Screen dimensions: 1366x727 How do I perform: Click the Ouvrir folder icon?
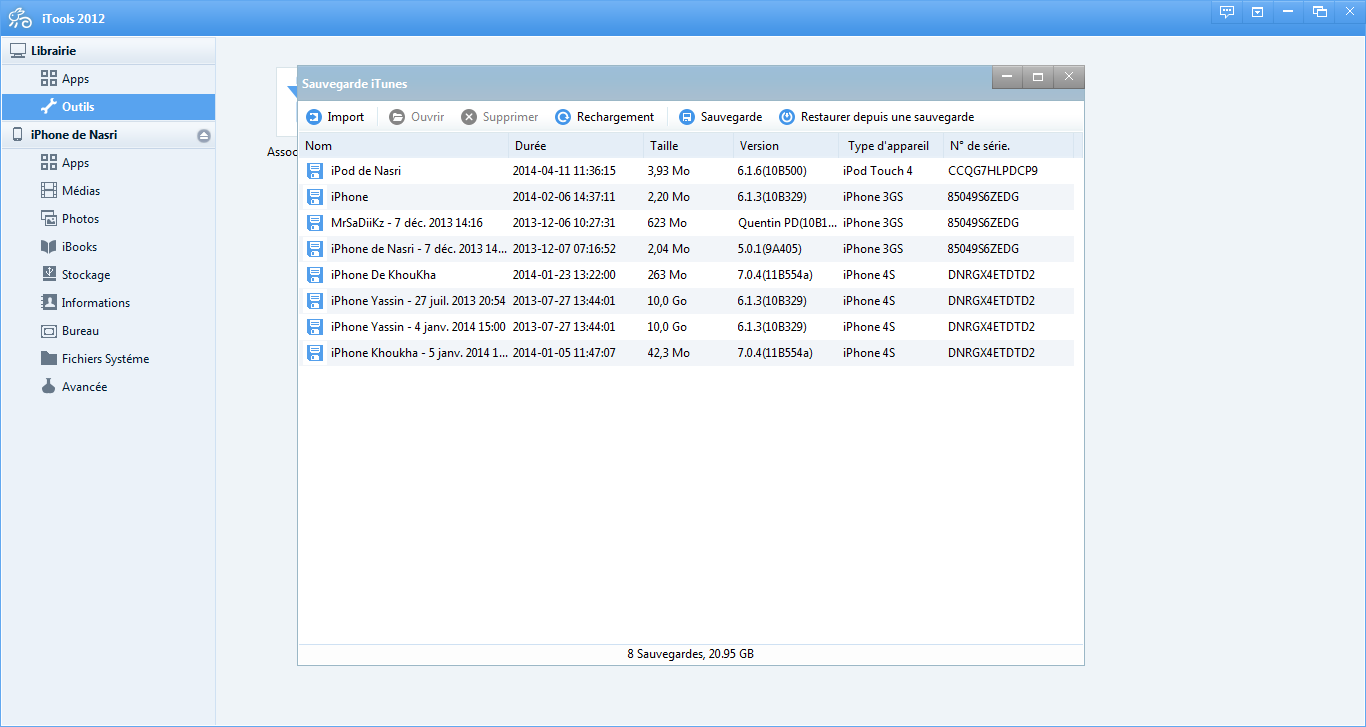[397, 117]
